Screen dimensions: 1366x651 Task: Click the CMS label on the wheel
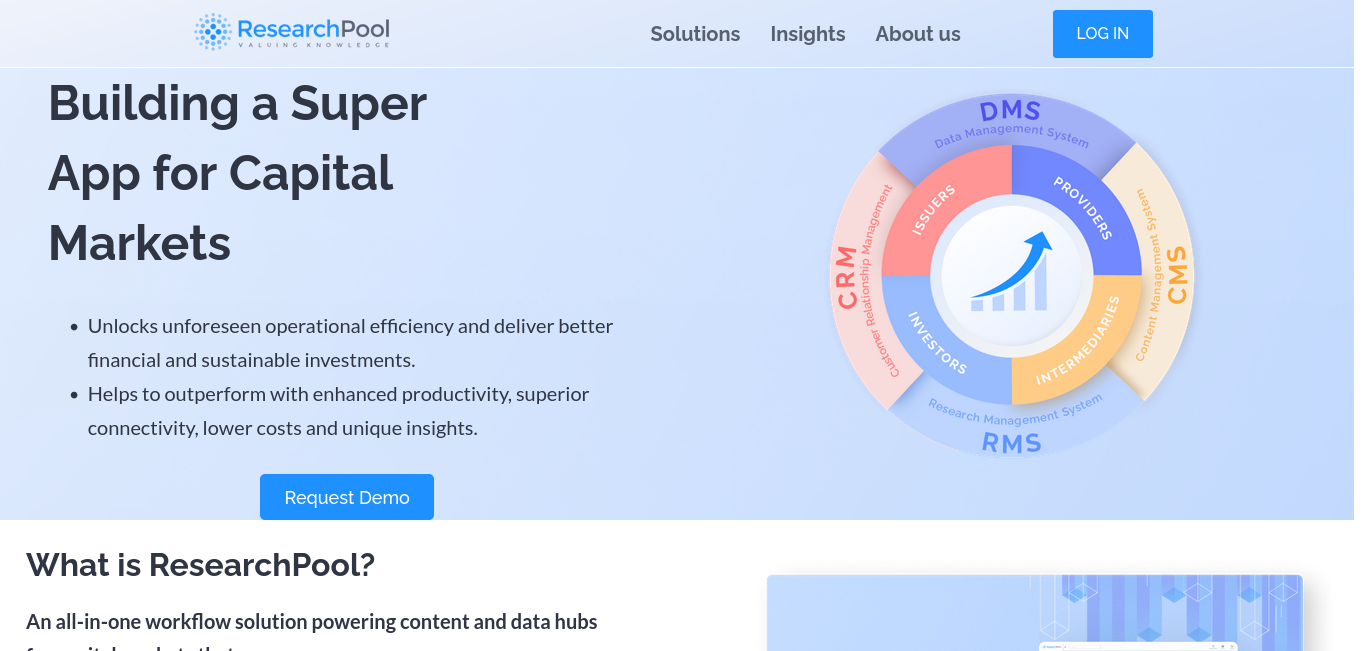pyautogui.click(x=1177, y=275)
